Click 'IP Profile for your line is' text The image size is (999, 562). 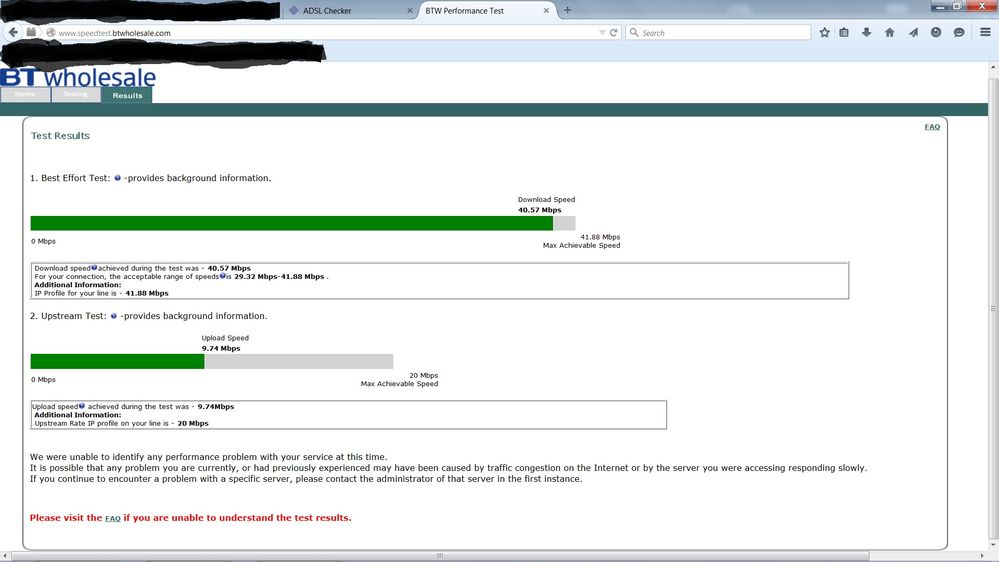(76, 293)
